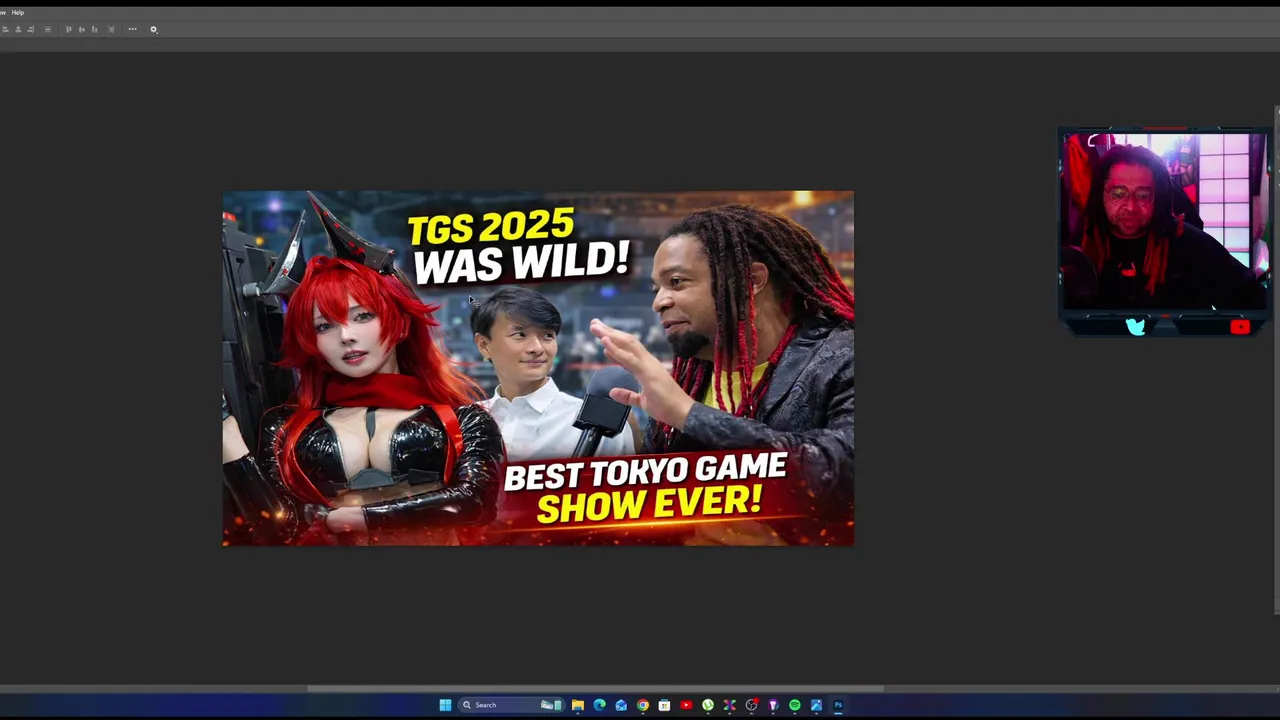Open the gear settings dropdown in options bar
This screenshot has height=720, width=1280.
click(x=154, y=29)
